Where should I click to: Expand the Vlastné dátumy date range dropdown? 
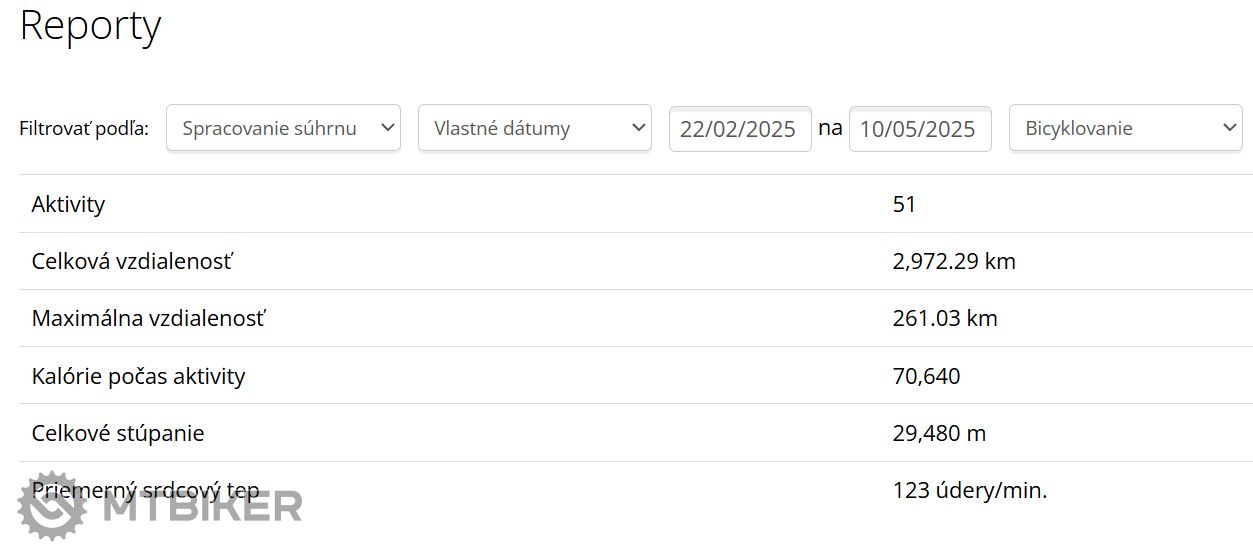coord(535,128)
